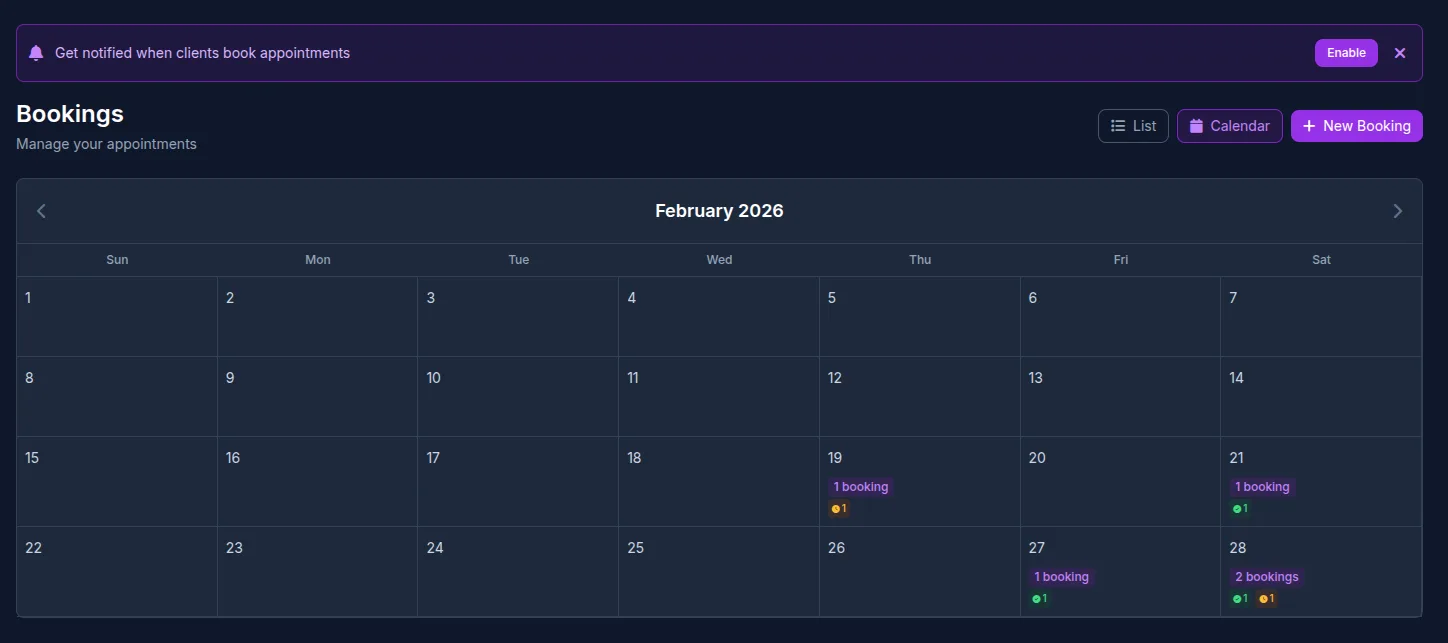
Task: Switch to List view
Action: (1133, 125)
